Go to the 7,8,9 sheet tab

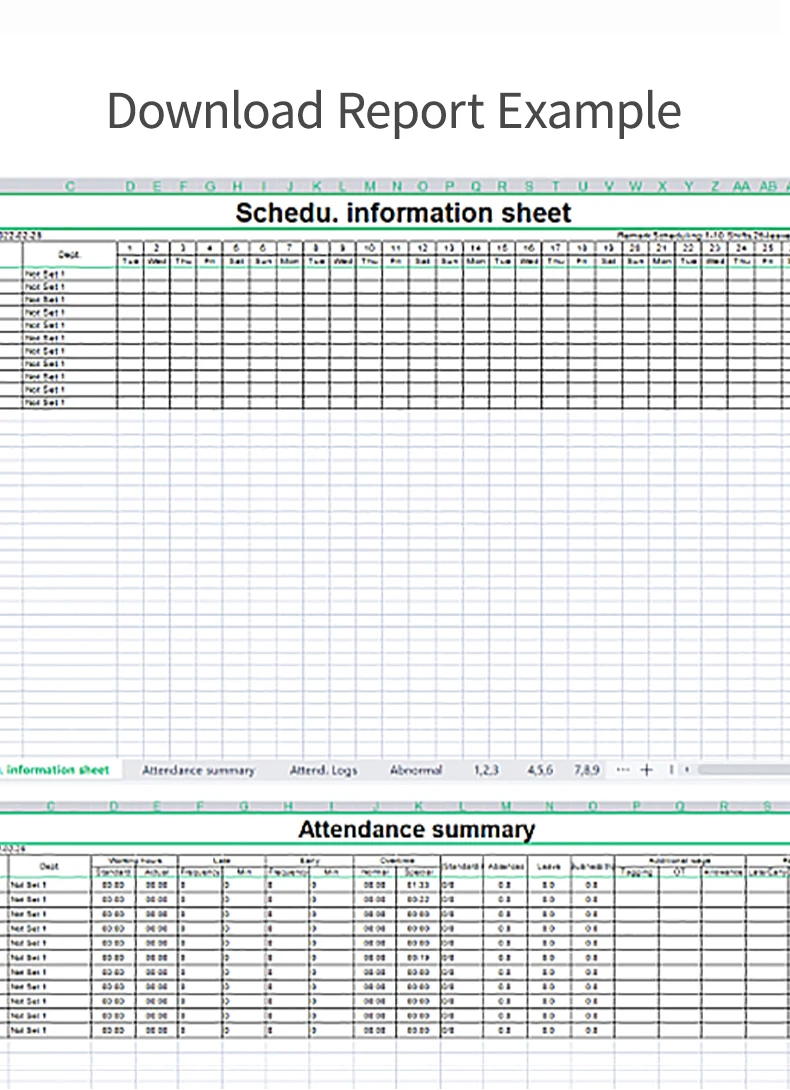point(587,771)
